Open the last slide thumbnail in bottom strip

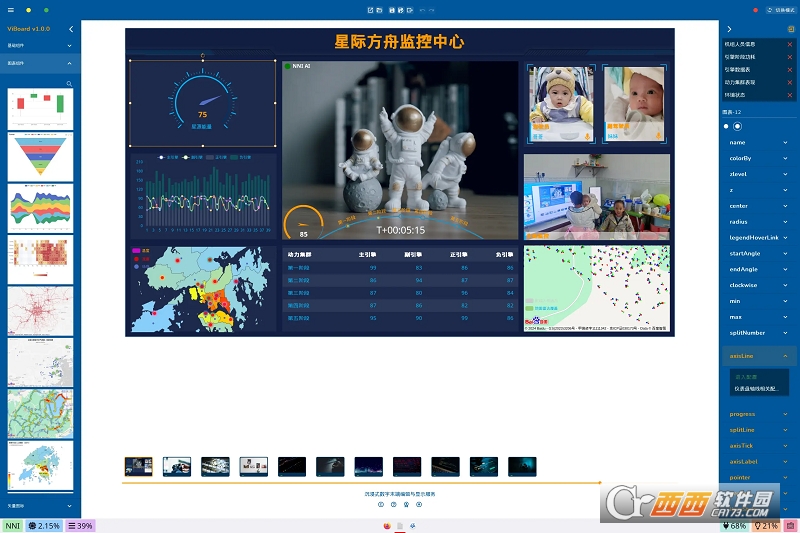522,467
